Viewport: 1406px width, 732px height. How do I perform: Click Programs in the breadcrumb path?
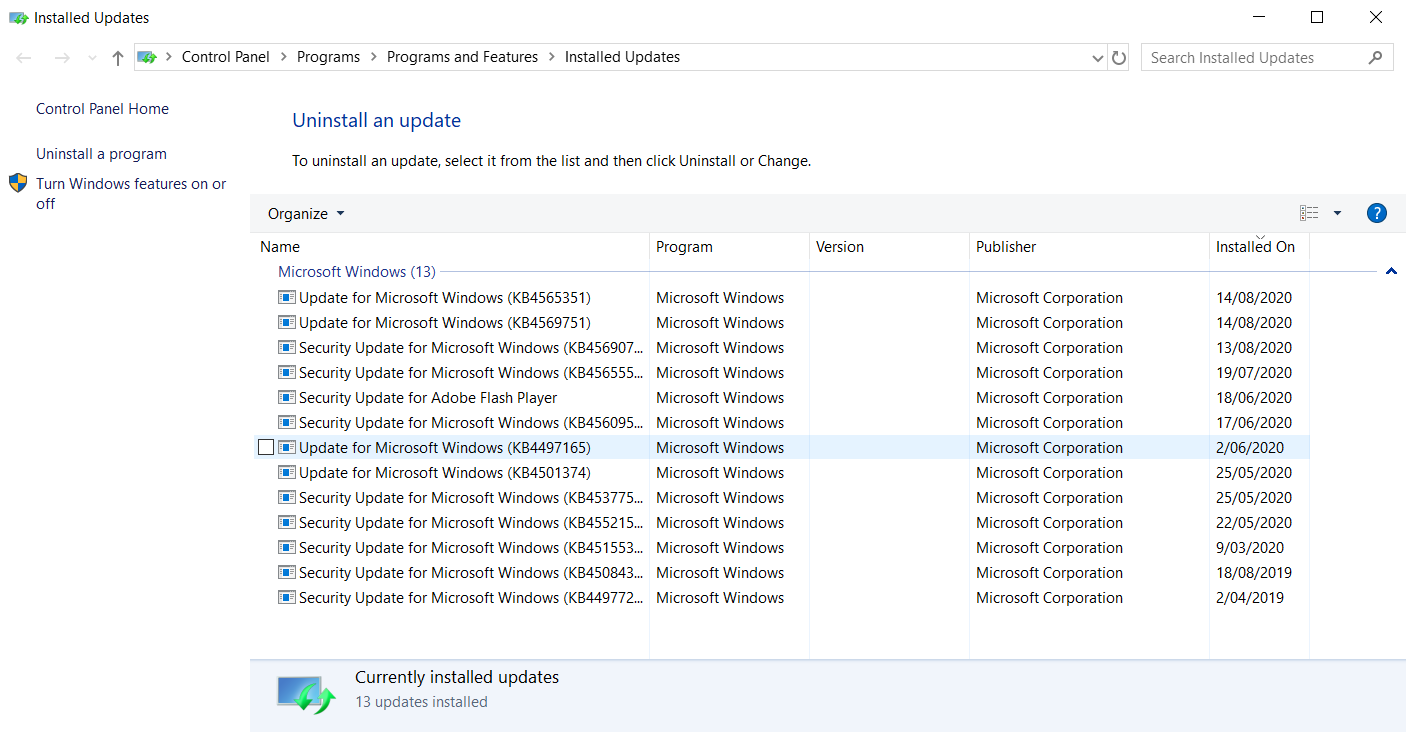click(x=328, y=57)
